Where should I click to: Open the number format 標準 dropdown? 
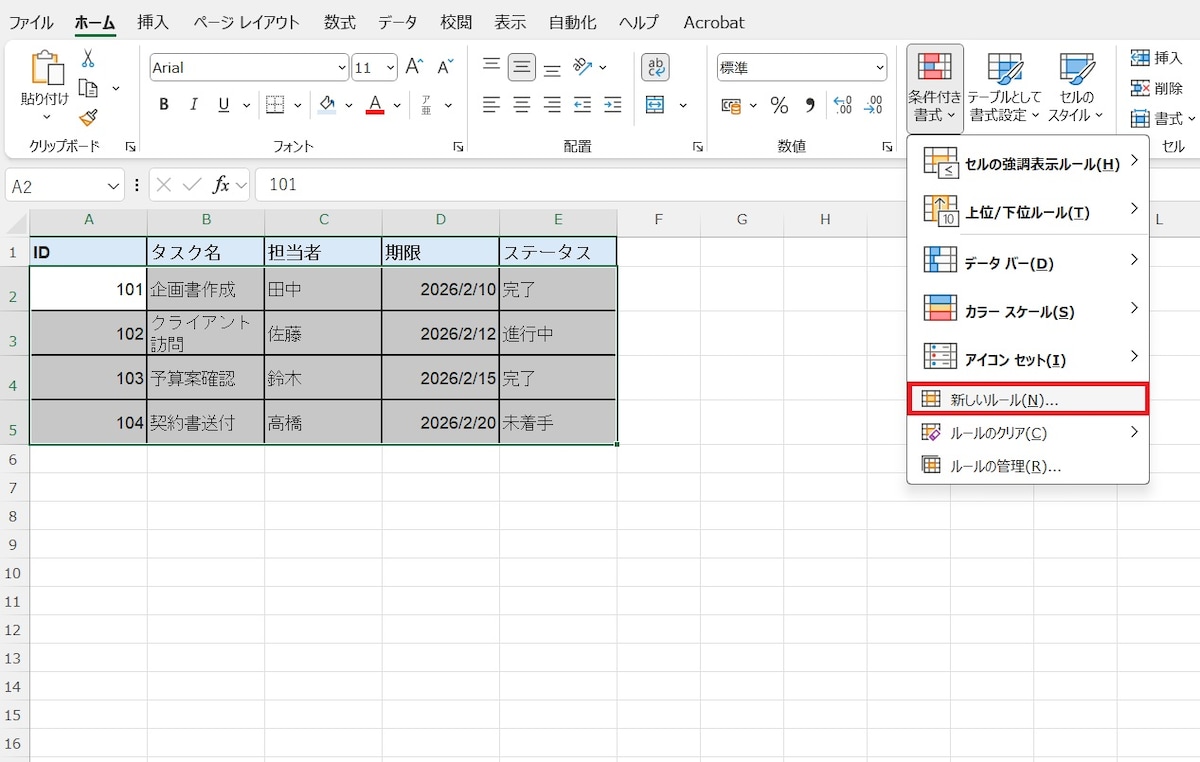point(880,68)
